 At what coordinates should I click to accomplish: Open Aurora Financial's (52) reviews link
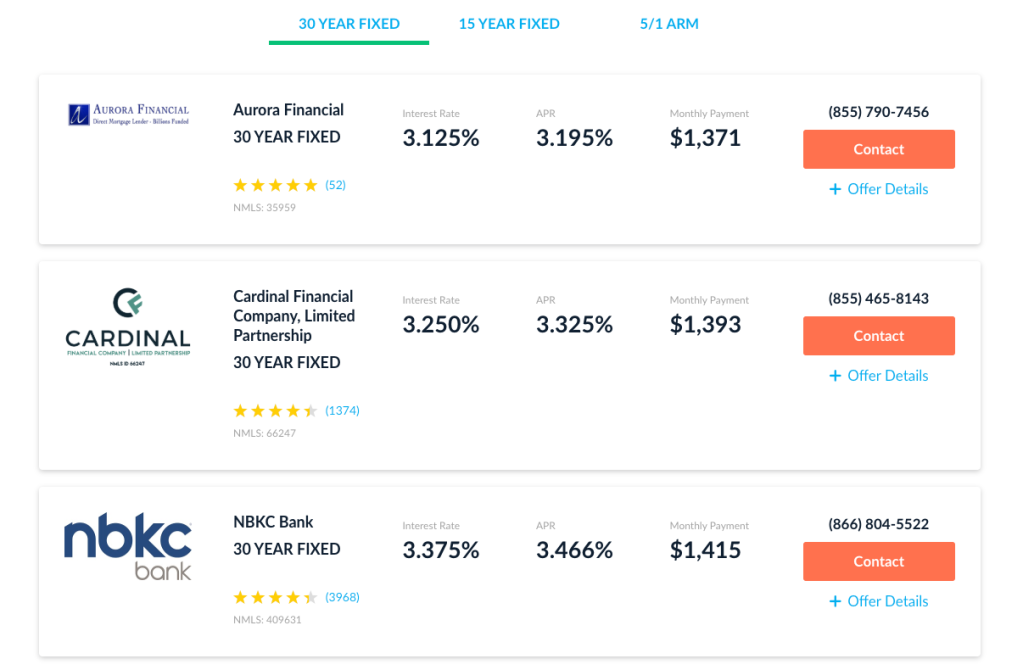click(x=335, y=185)
